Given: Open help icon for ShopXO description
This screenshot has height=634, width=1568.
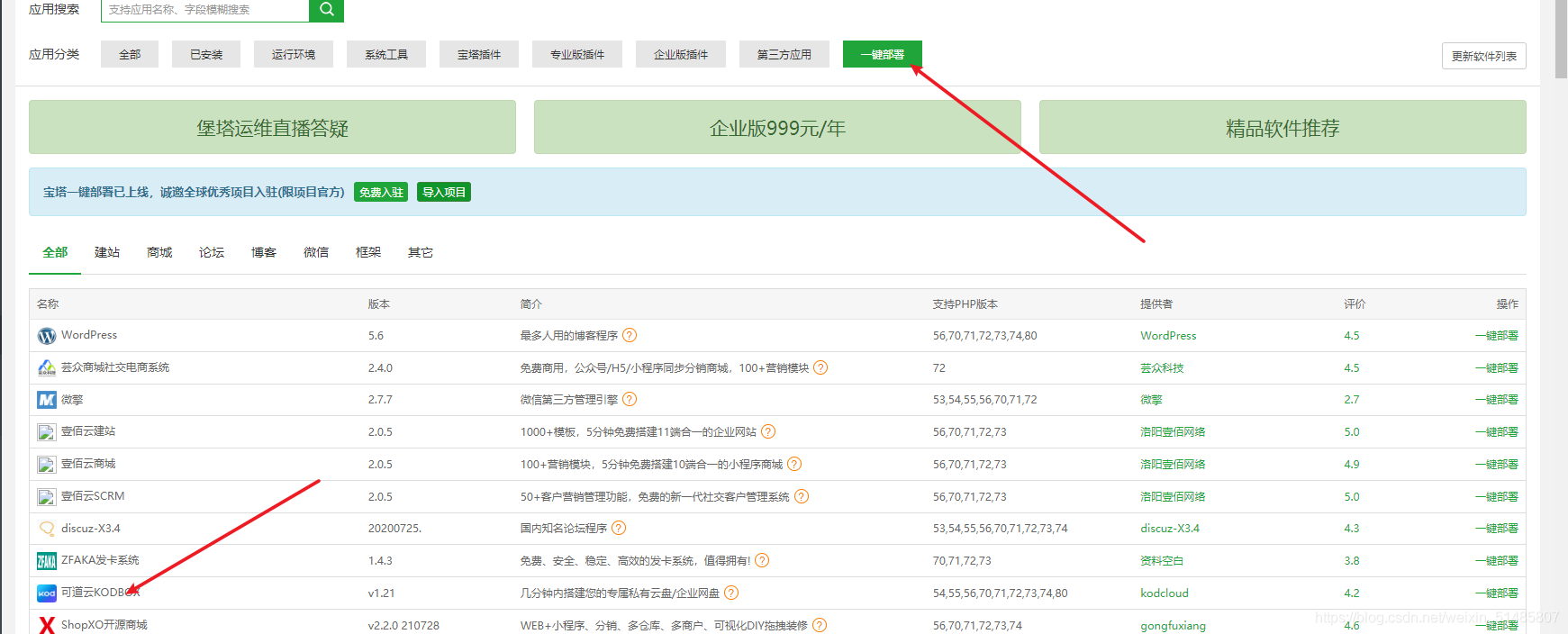Looking at the screenshot, I should click(820, 625).
